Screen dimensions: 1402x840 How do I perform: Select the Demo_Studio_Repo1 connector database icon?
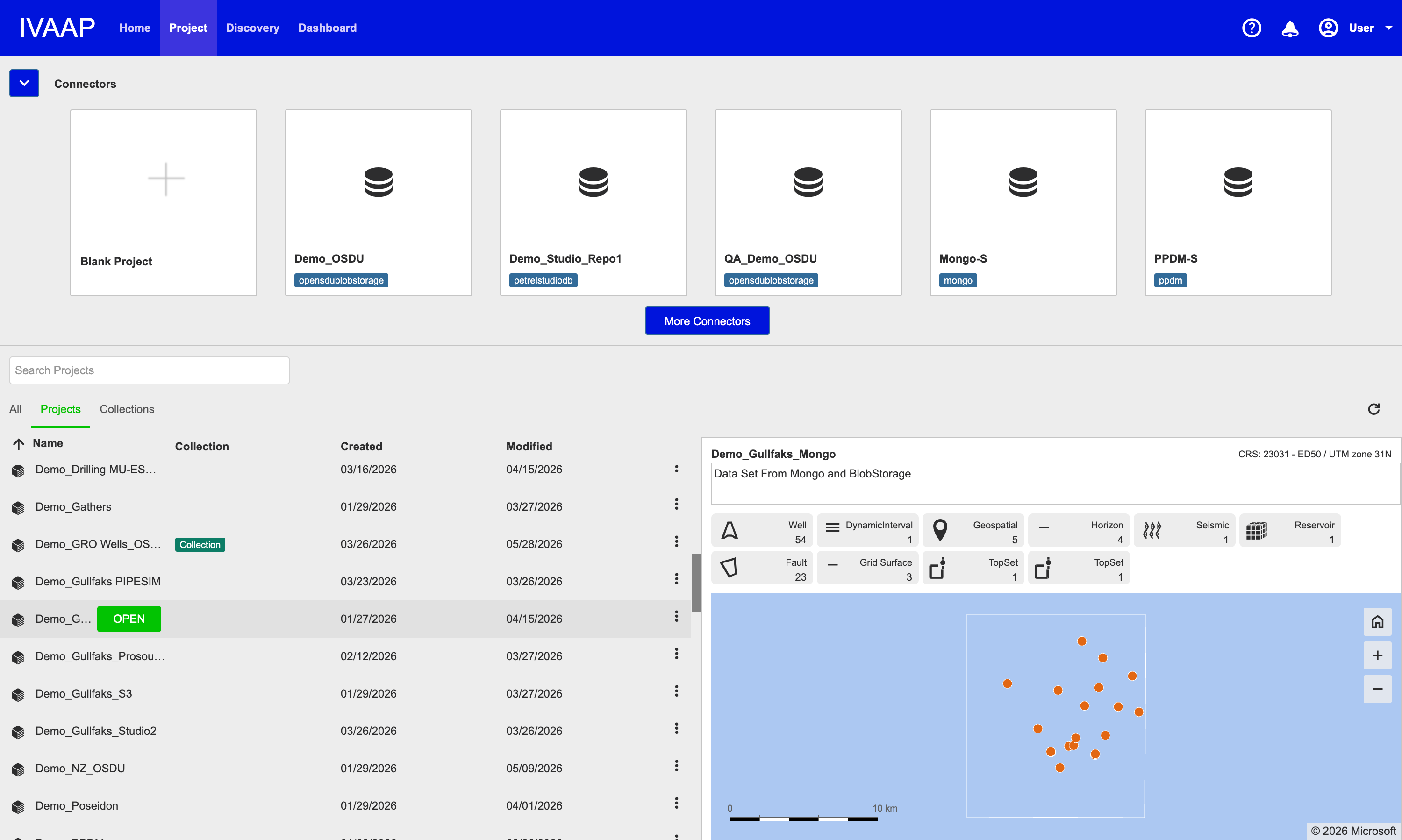[594, 182]
